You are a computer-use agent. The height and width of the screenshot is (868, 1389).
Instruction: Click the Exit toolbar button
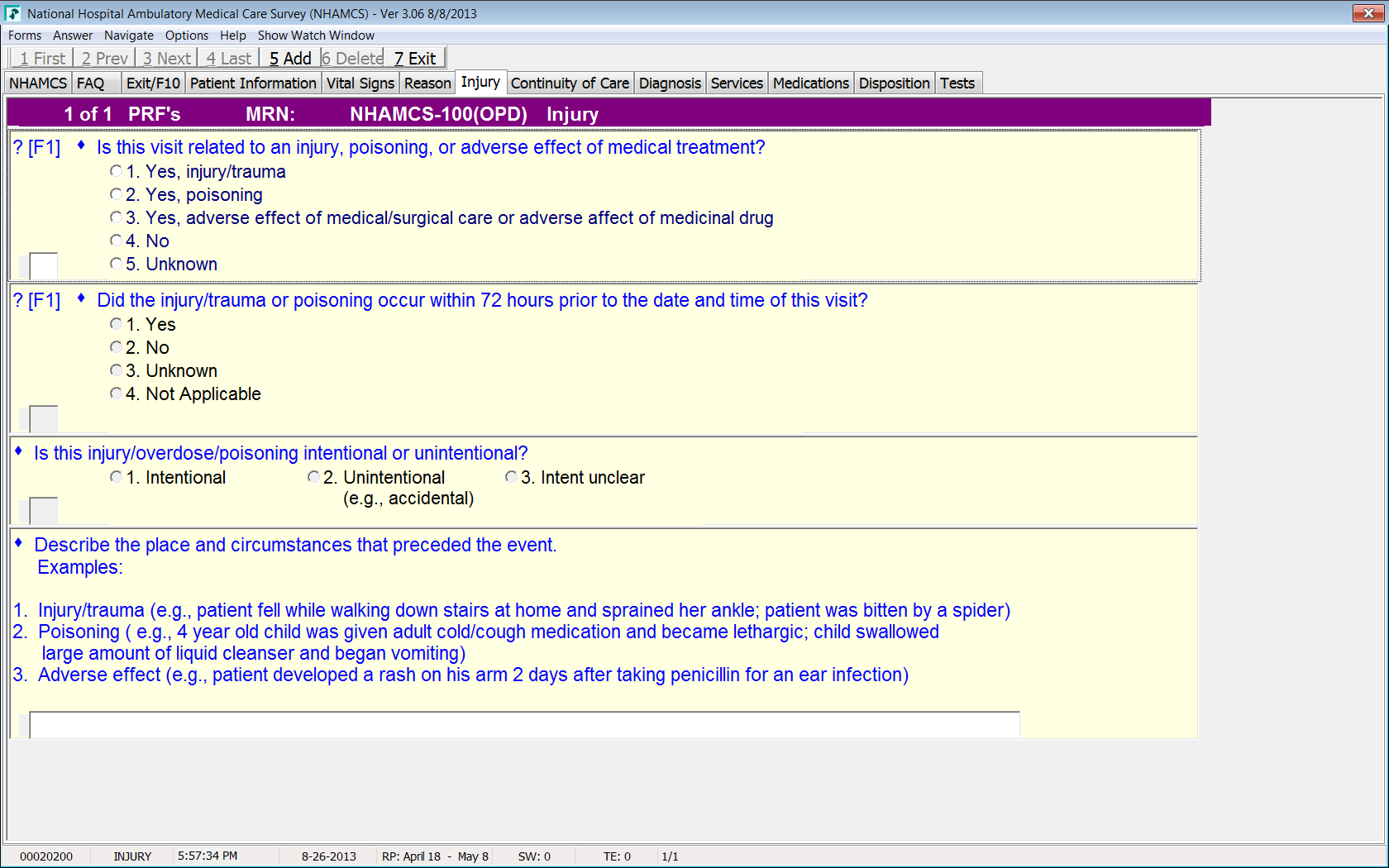point(415,58)
